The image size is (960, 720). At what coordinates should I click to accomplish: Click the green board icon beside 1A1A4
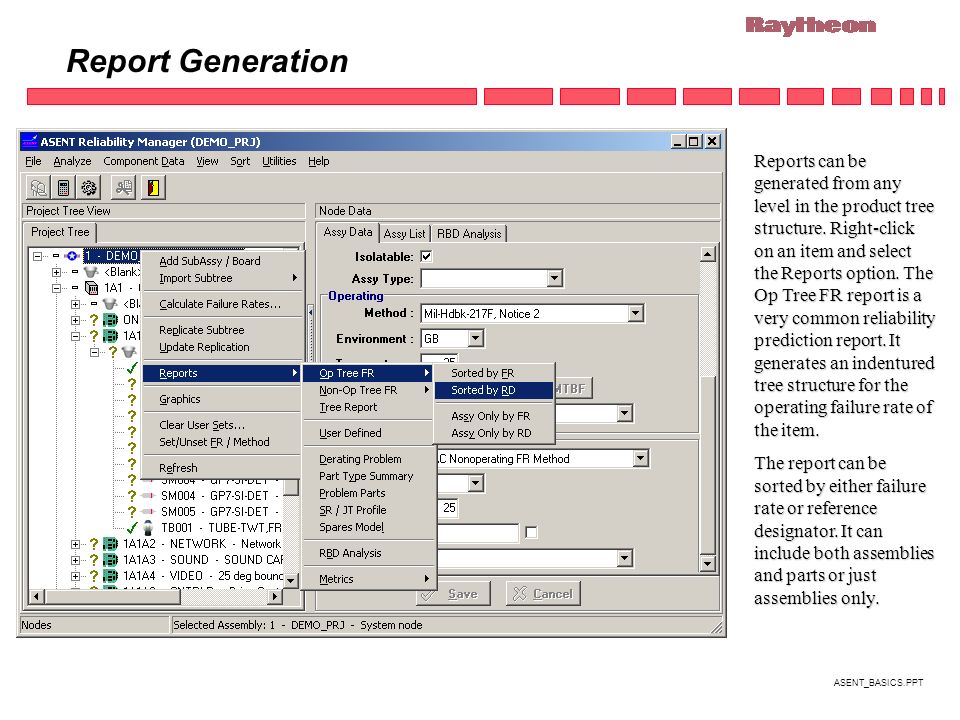pos(110,576)
